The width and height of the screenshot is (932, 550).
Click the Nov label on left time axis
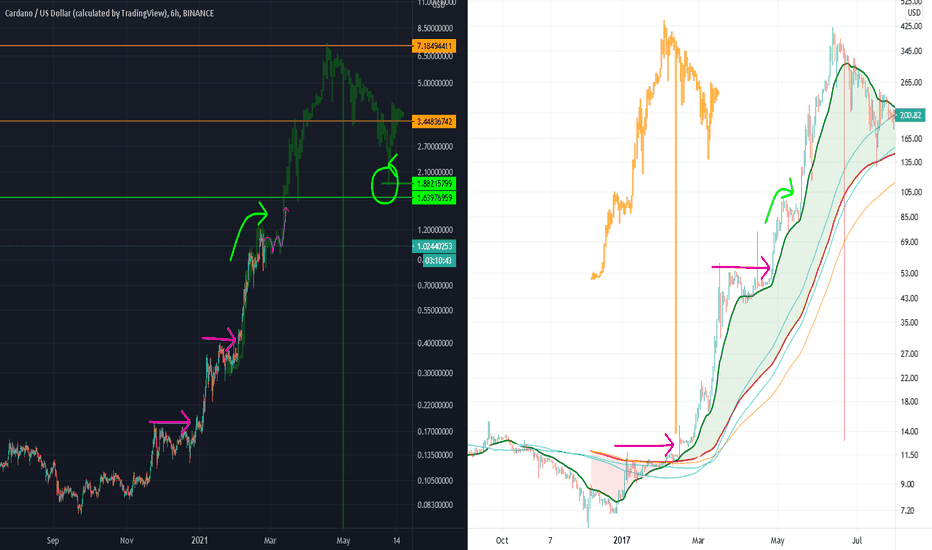click(127, 540)
